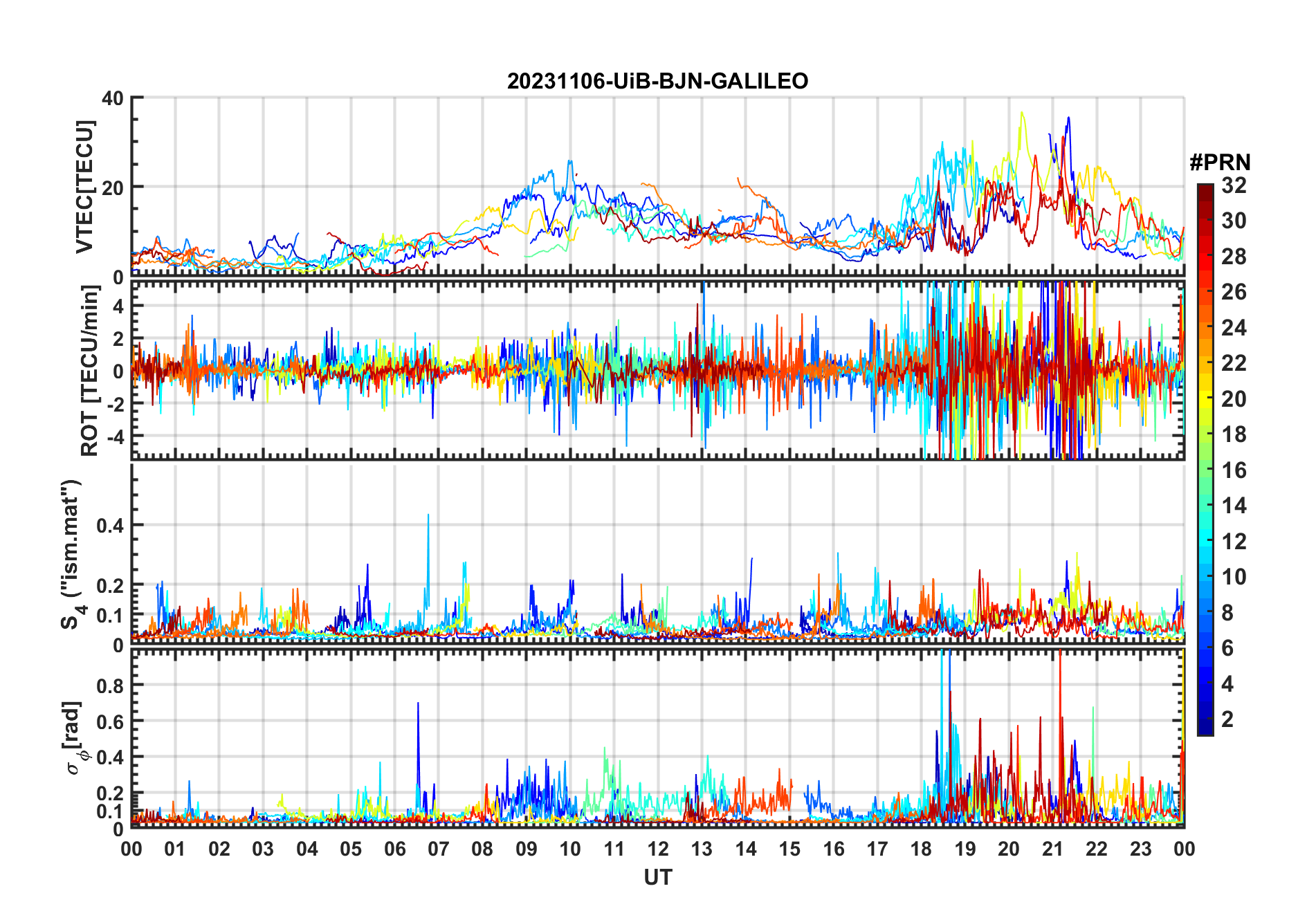
Task: Click colorbar tick label 16
Action: coord(1234,470)
